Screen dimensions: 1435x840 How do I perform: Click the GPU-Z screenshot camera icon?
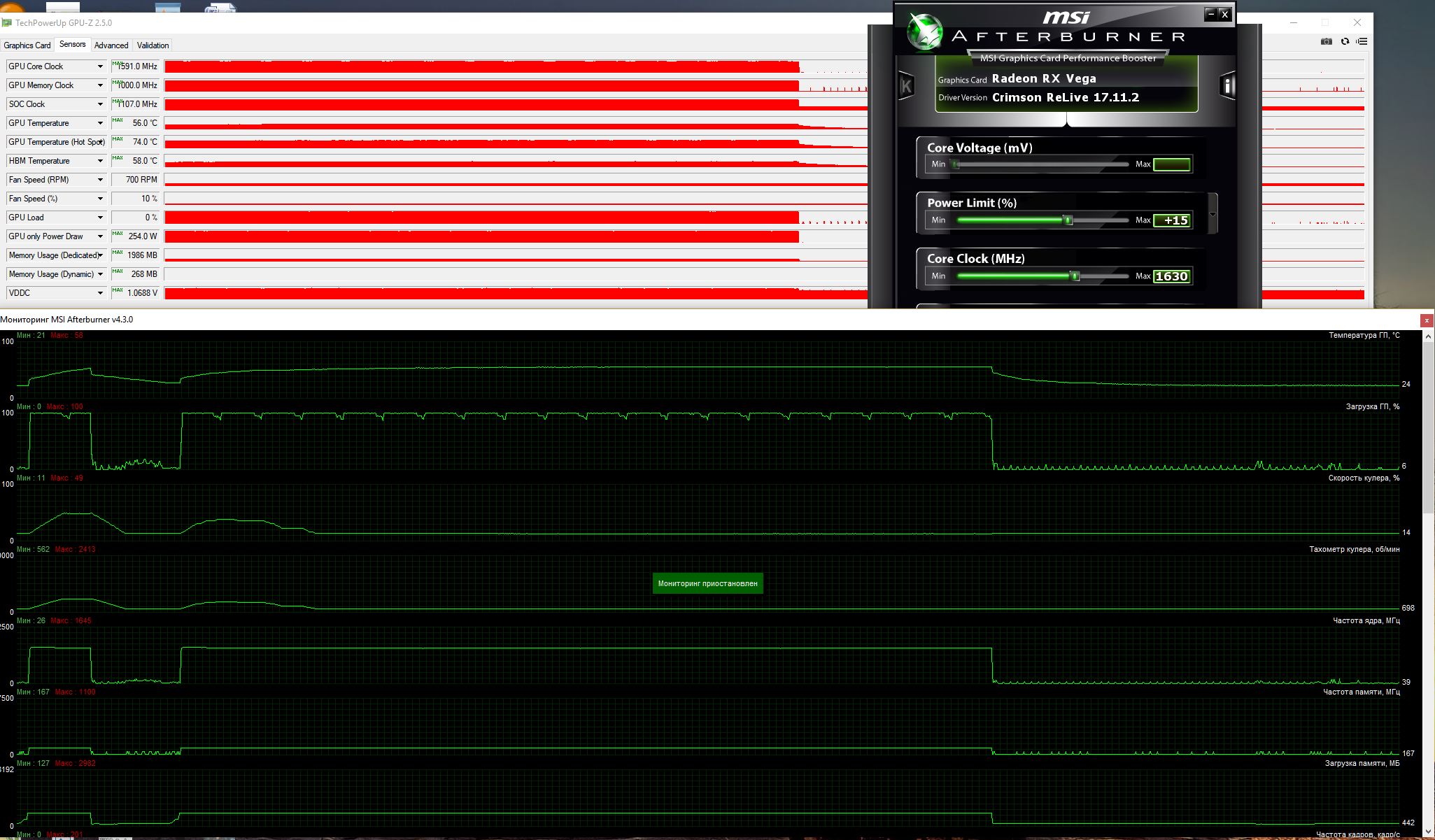(x=1326, y=41)
